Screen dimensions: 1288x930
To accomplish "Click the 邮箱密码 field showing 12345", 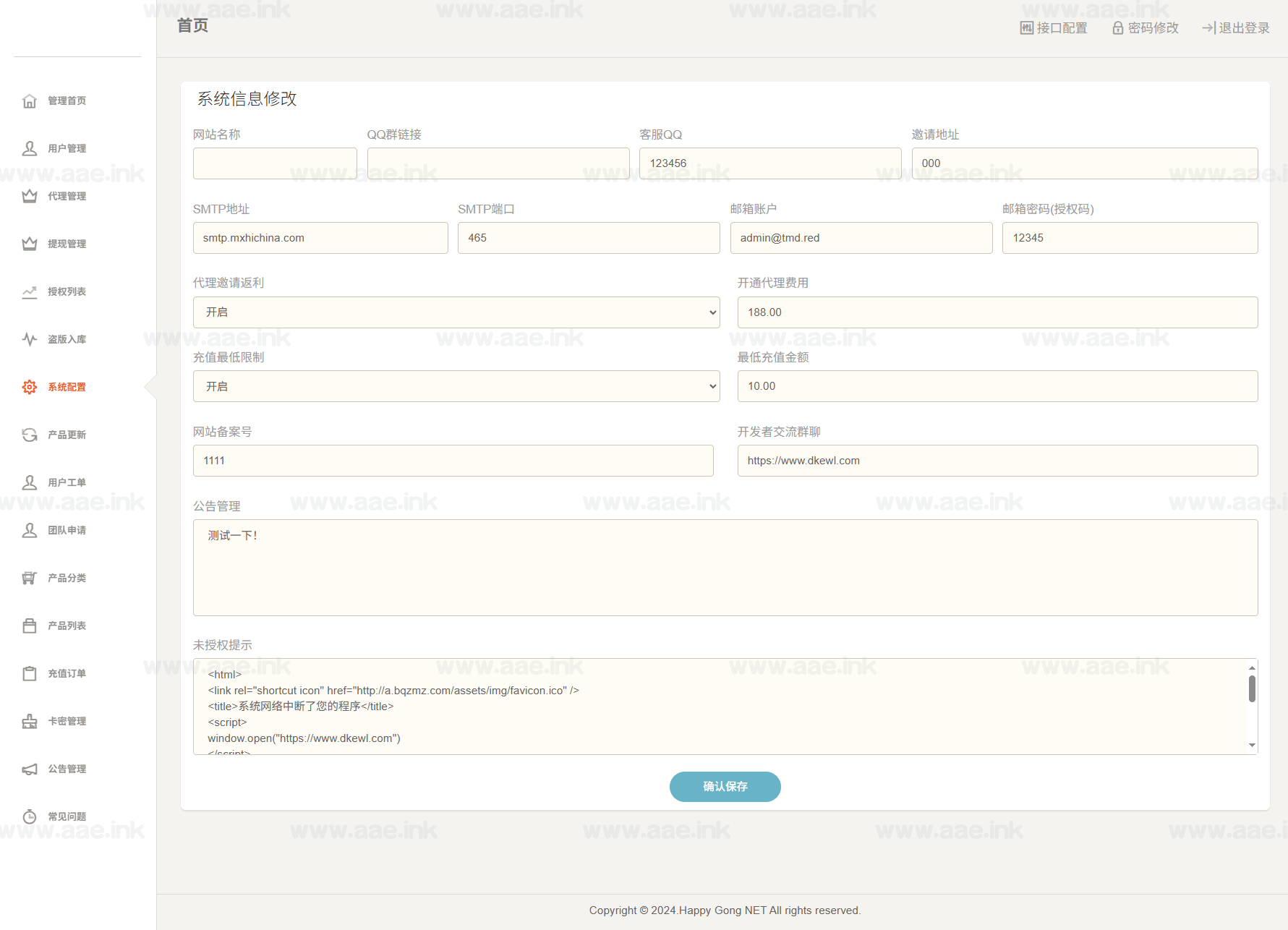I will coord(1130,238).
